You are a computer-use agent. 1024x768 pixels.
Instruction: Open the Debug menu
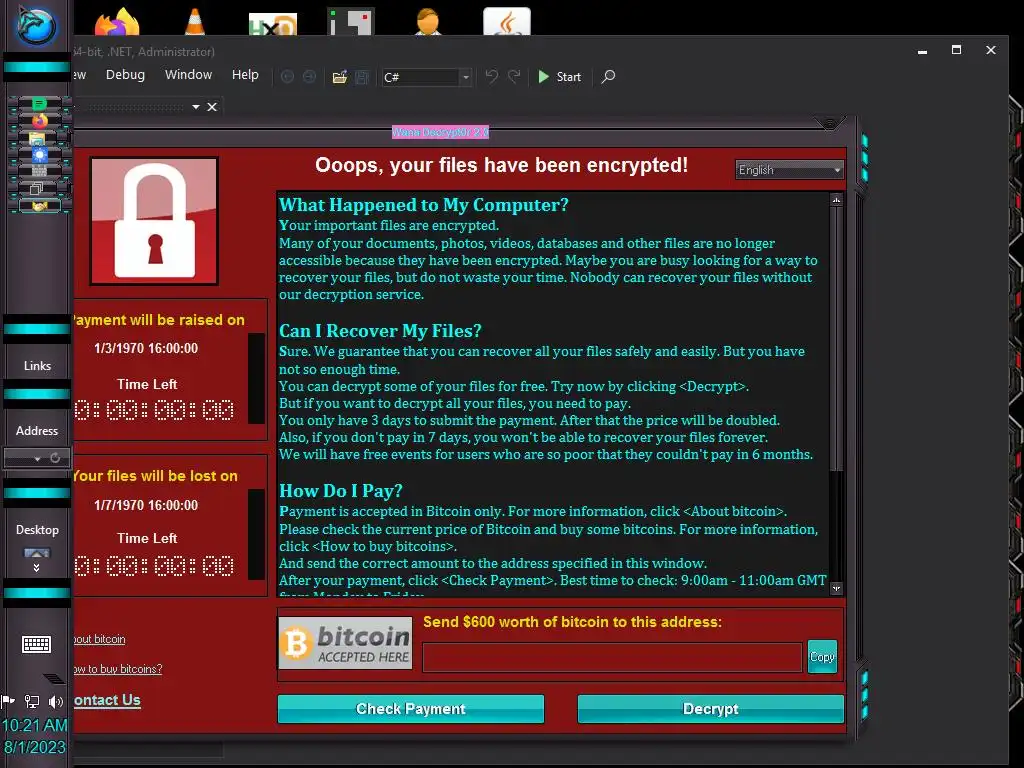125,74
